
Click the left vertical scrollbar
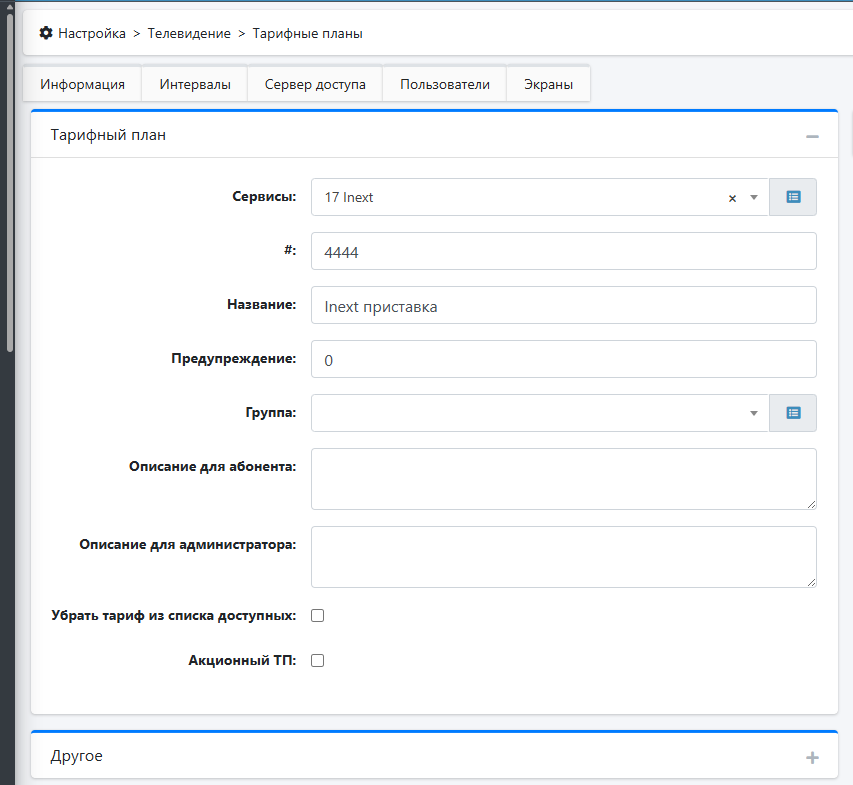pos(10,180)
